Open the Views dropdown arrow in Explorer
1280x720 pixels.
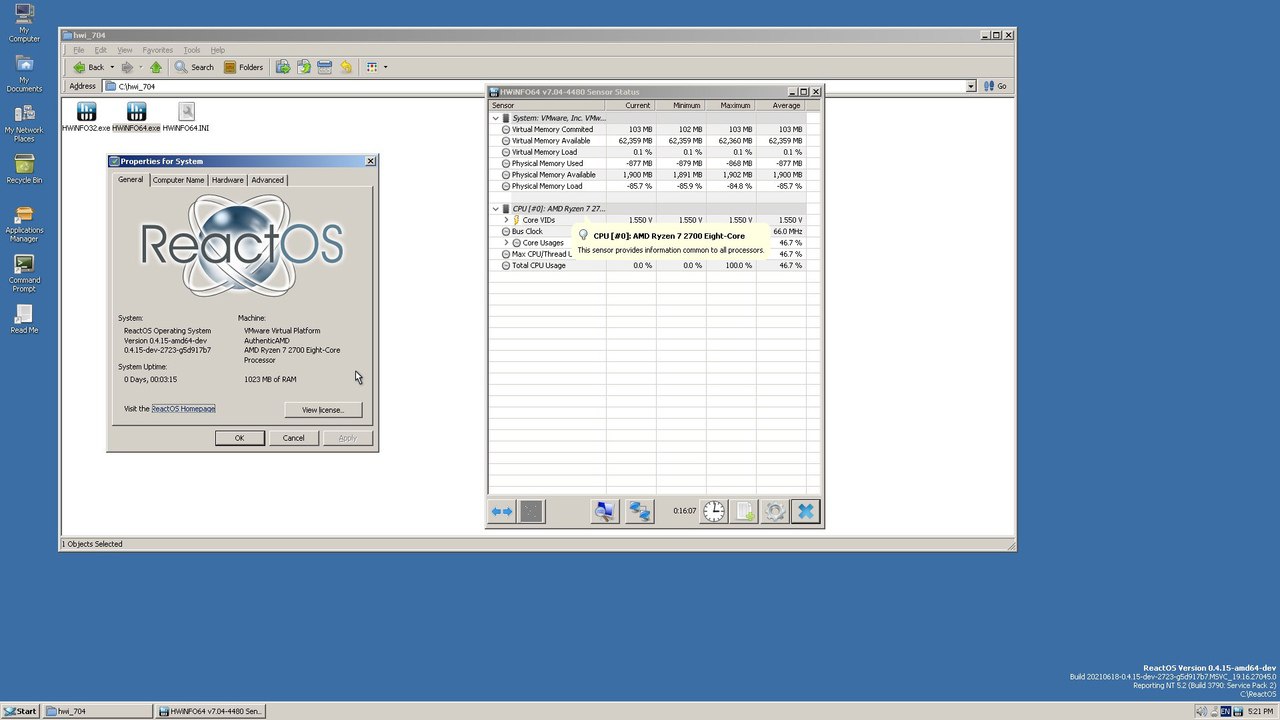pos(386,67)
